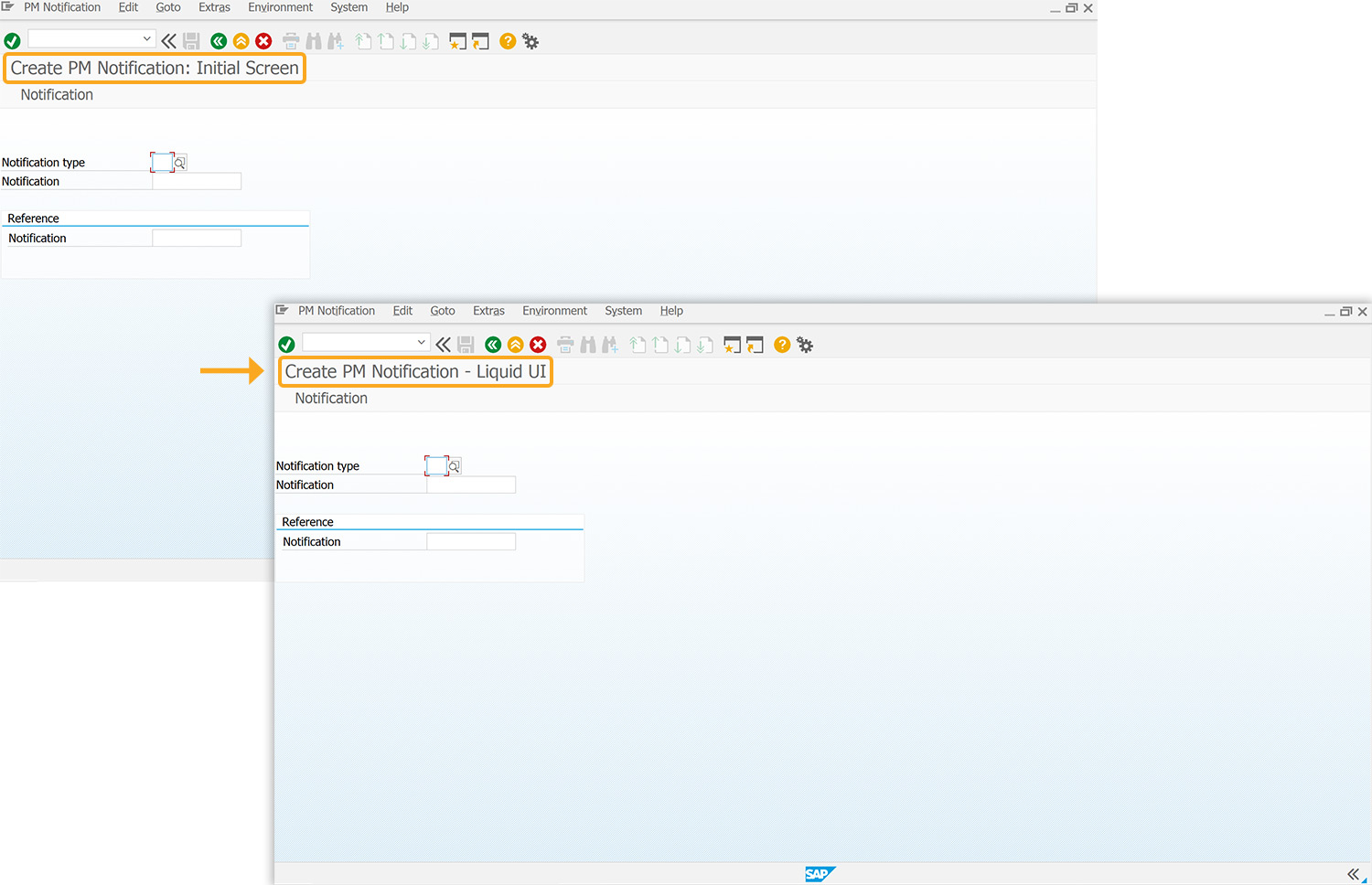
Task: Open Extras menu in Liquid UI window
Action: click(x=488, y=311)
